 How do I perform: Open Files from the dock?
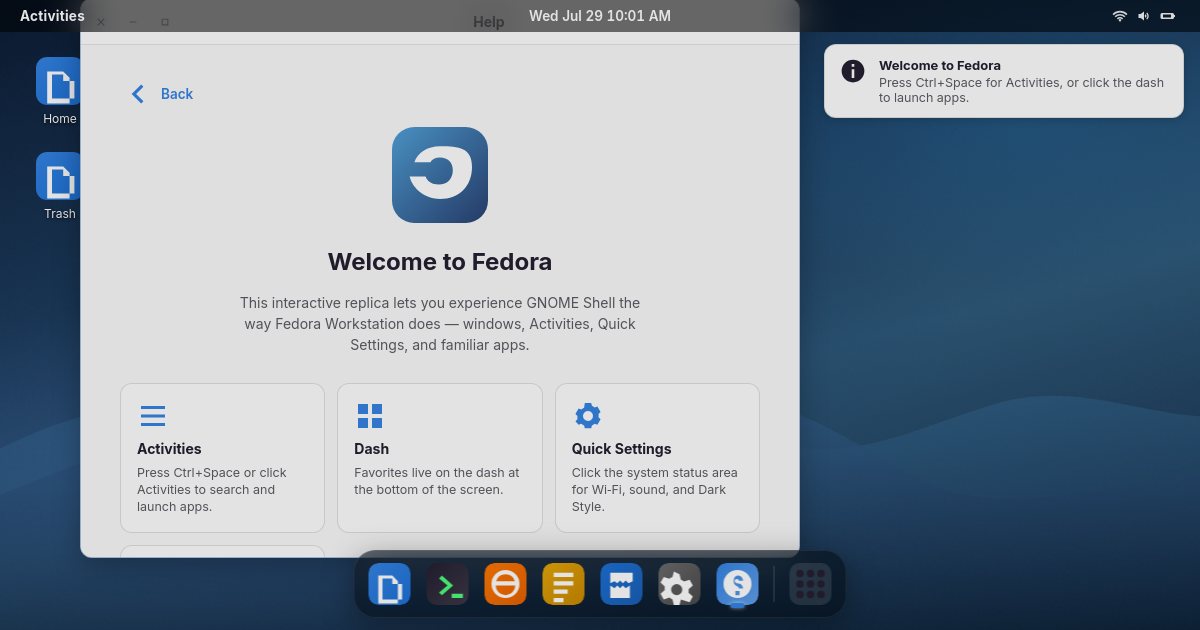[389, 584]
